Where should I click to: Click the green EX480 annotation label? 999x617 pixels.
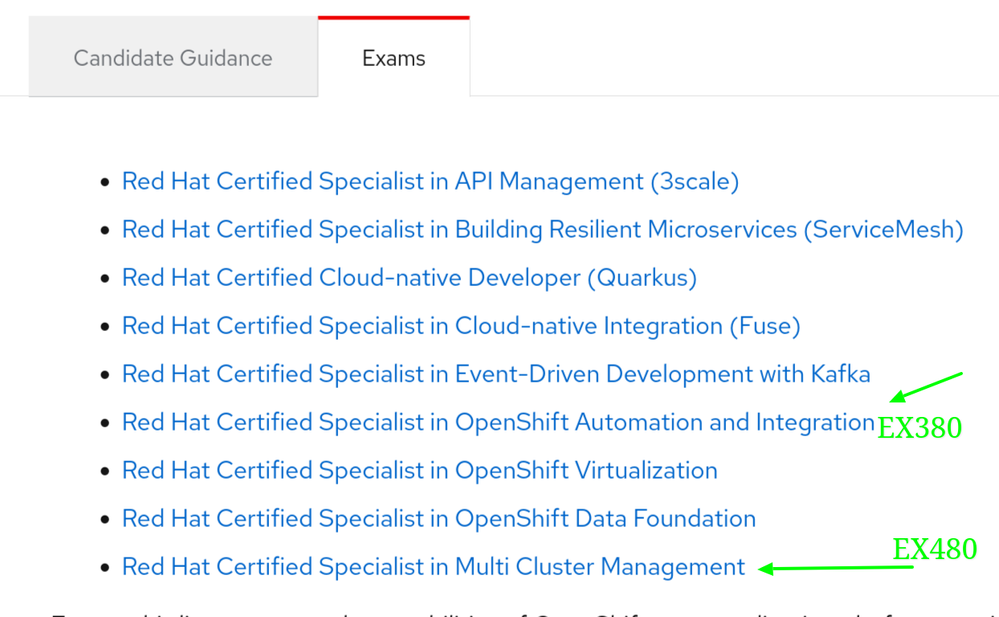pos(934,549)
